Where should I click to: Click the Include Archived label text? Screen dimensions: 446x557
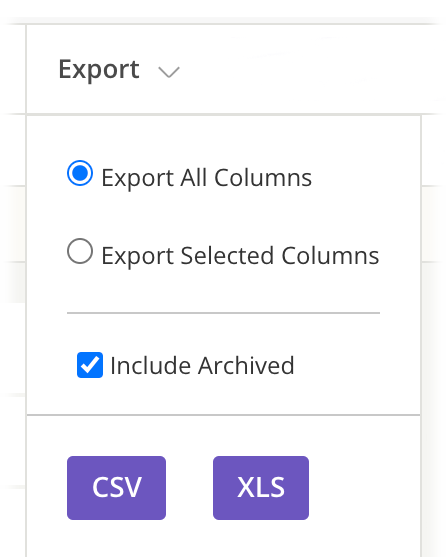[x=202, y=366]
